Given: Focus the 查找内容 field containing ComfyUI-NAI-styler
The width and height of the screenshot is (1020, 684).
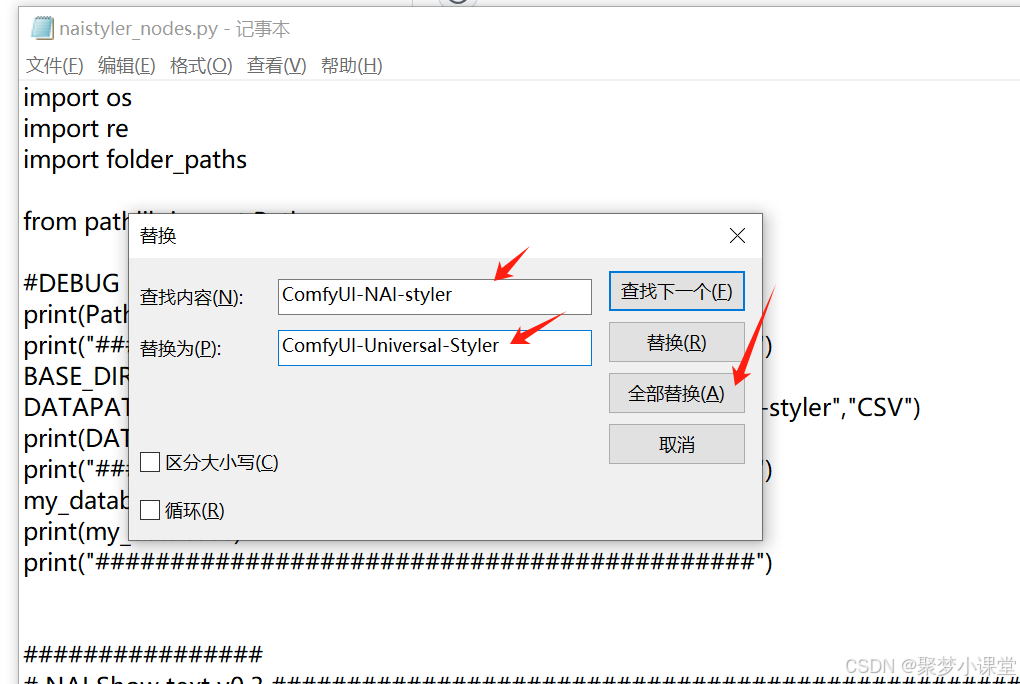Looking at the screenshot, I should 435,297.
